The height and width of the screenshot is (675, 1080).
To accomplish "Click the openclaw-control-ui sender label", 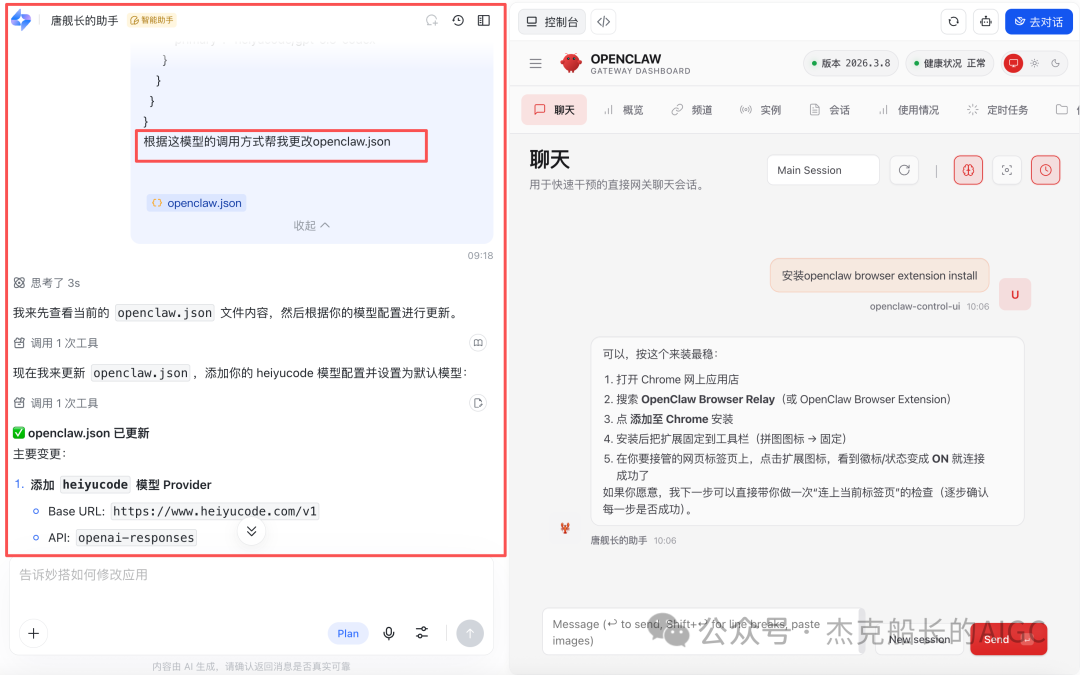I will pos(914,307).
